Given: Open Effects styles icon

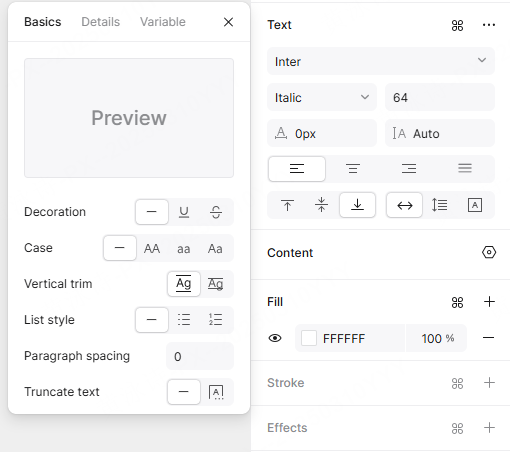Looking at the screenshot, I should coord(457,428).
